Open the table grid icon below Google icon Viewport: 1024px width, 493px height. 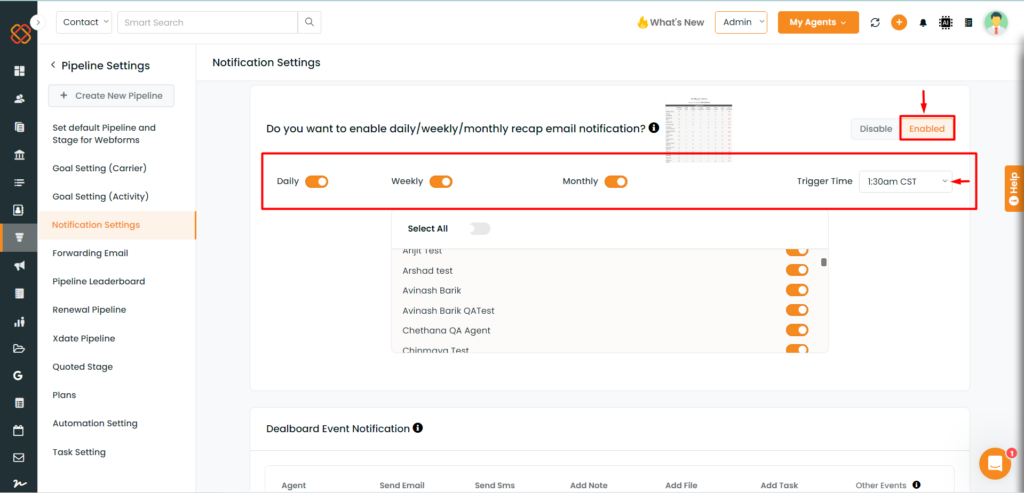(19, 403)
